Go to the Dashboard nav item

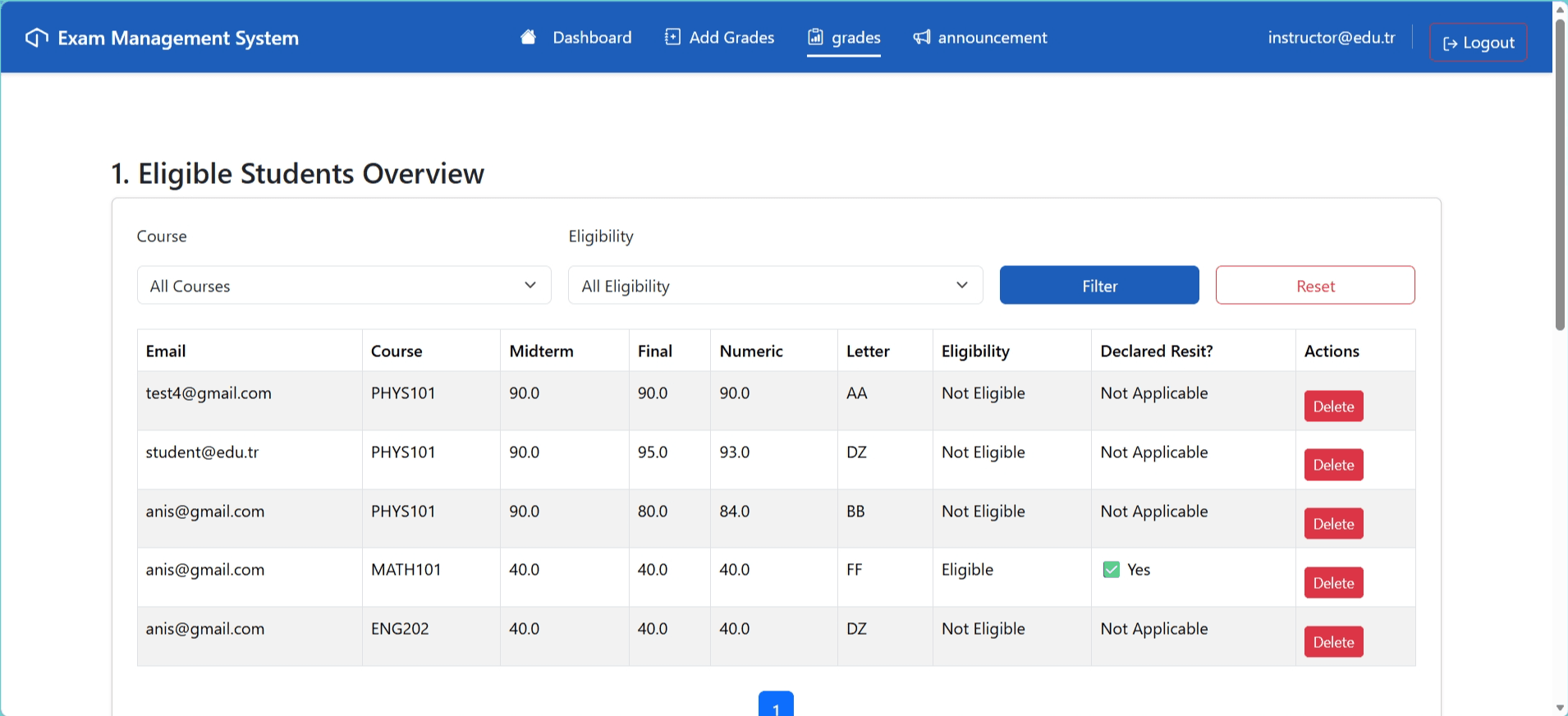[x=576, y=38]
